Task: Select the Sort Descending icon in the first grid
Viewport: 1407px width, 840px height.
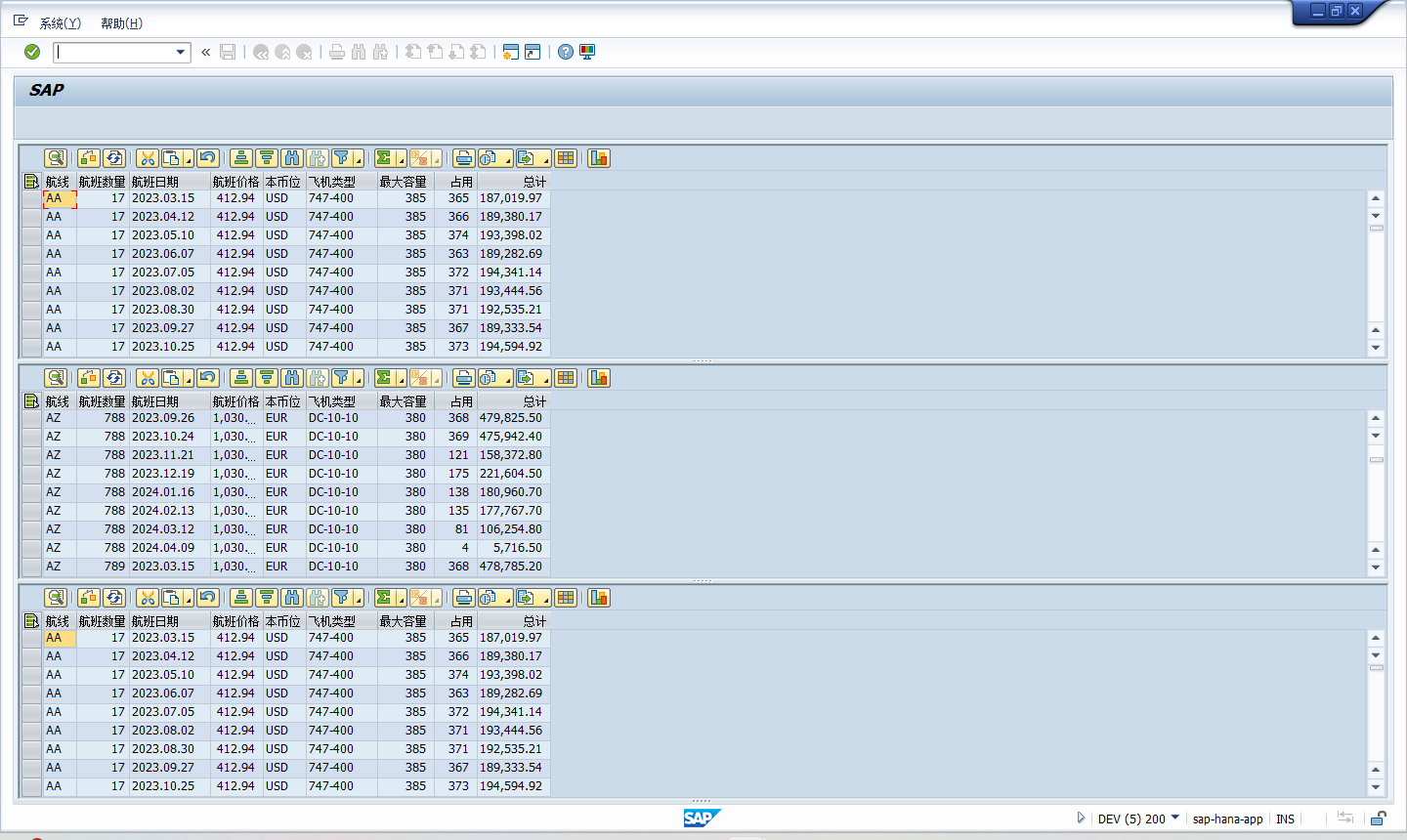Action: tap(266, 157)
